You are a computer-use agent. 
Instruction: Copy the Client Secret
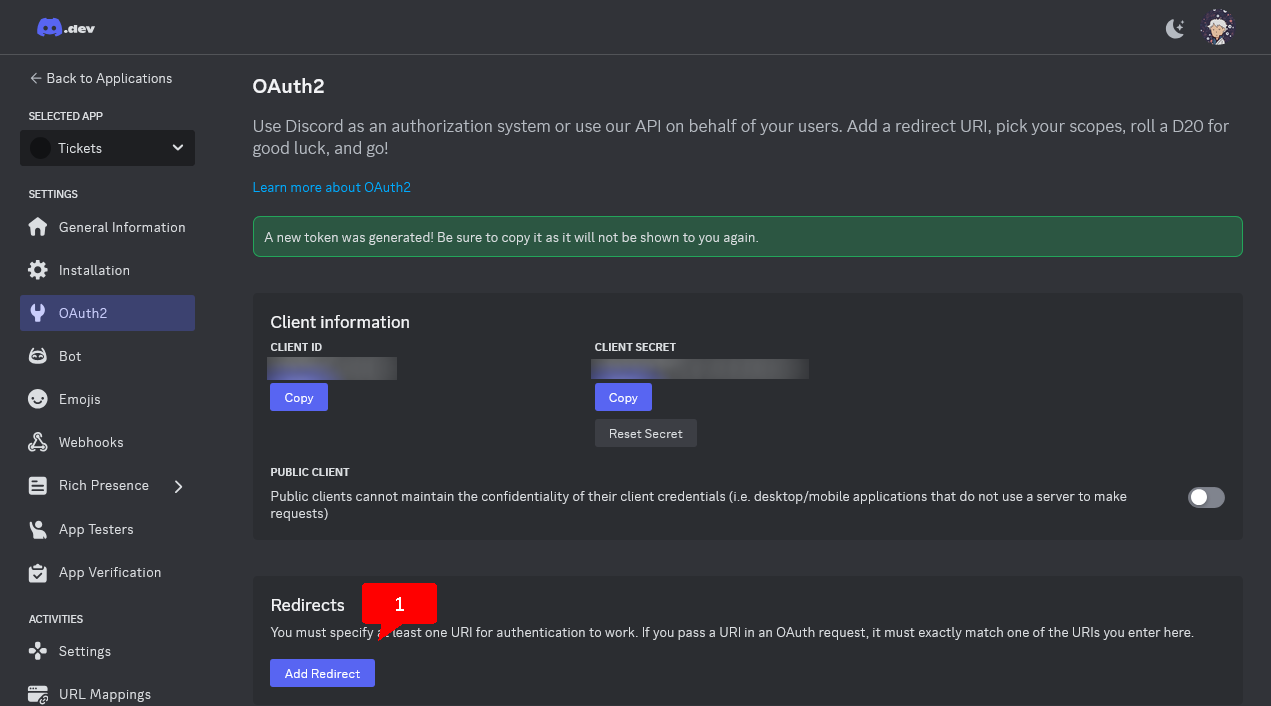point(623,397)
